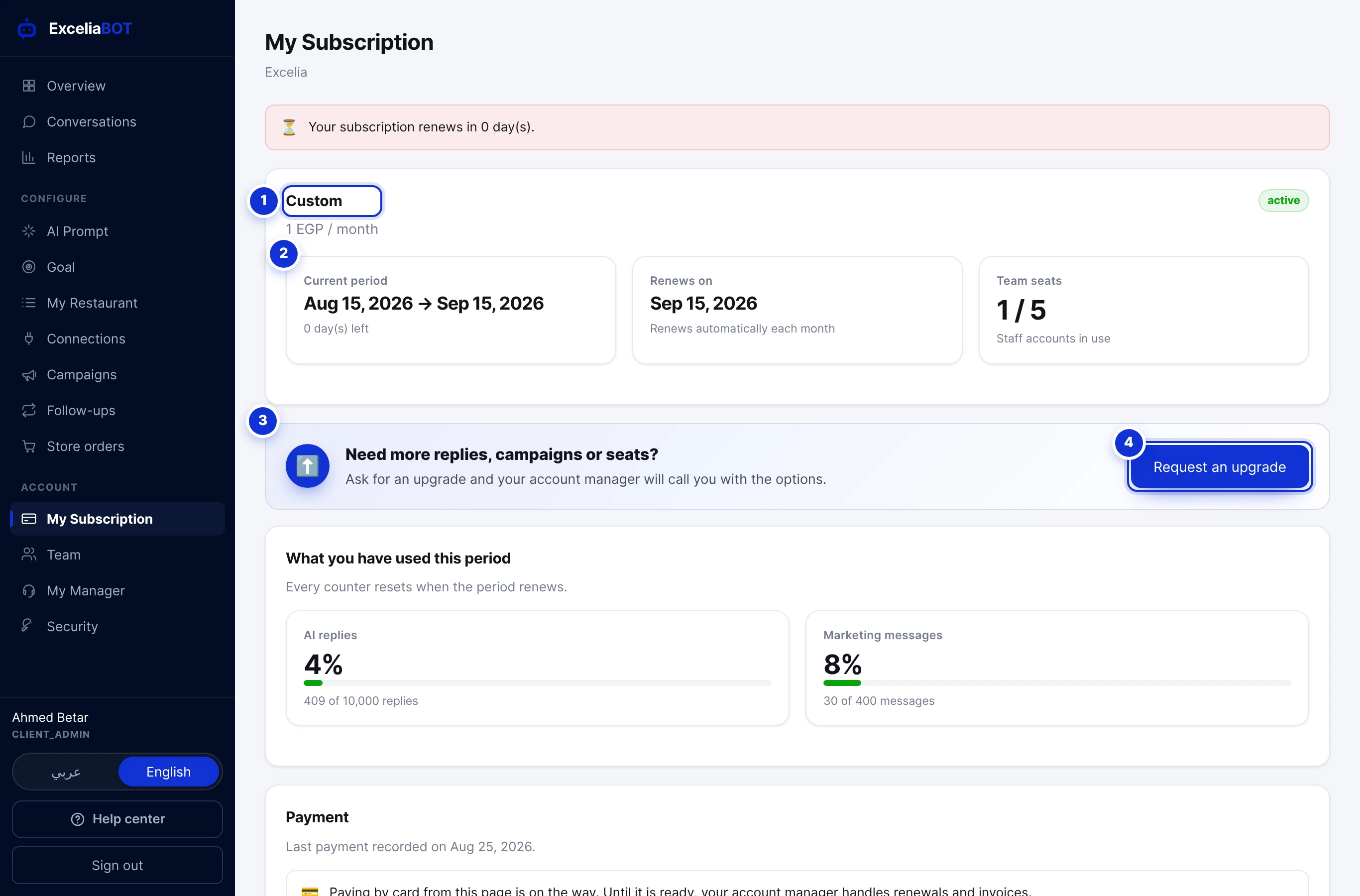
Task: Click the Marketing messages progress bar
Action: [x=1056, y=683]
